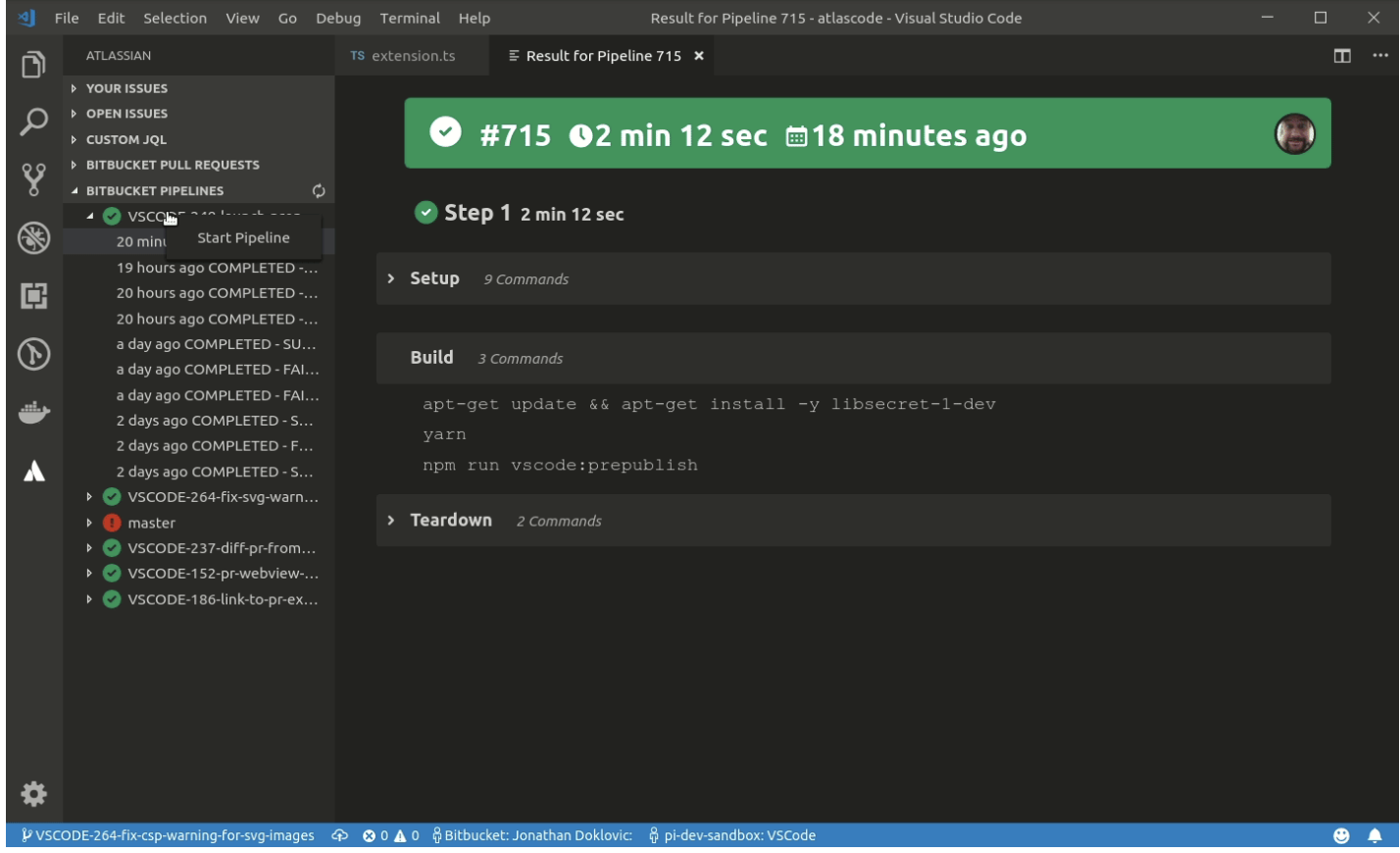This screenshot has height=853, width=1400.
Task: Click the synchronize changes cloud icon
Action: pyautogui.click(x=339, y=835)
